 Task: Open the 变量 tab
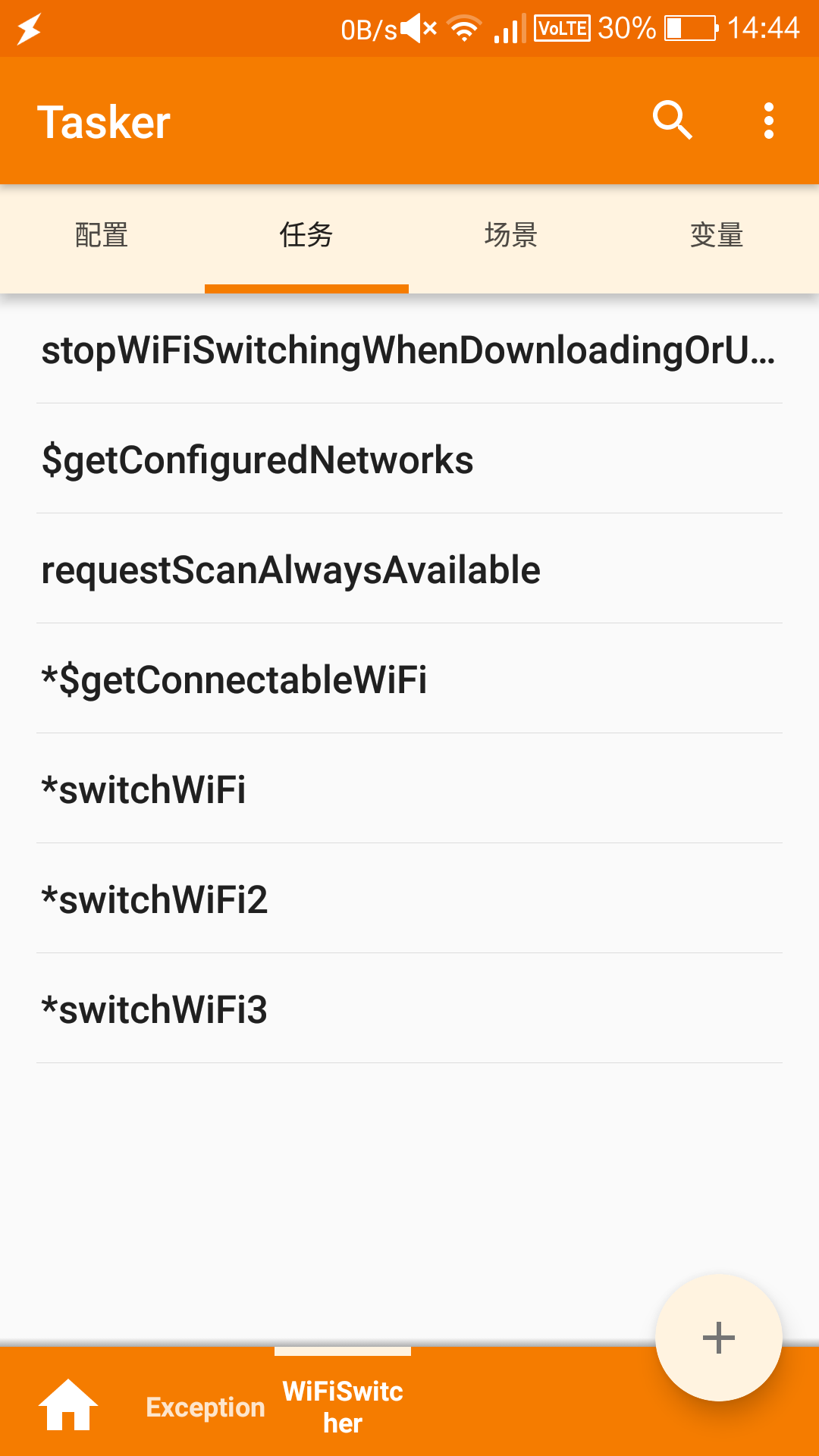[x=717, y=236]
